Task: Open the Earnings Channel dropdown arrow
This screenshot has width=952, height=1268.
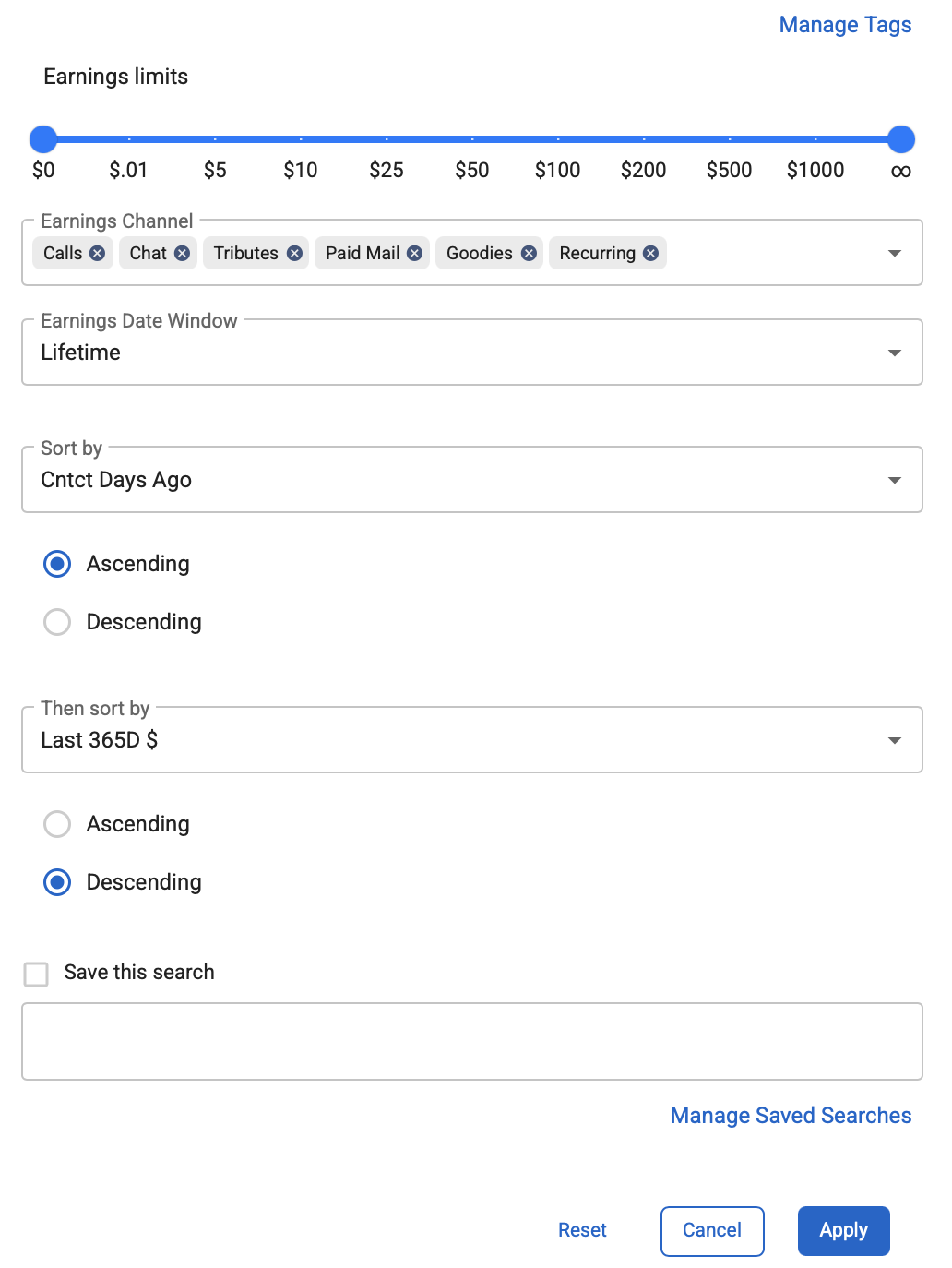Action: (894, 253)
